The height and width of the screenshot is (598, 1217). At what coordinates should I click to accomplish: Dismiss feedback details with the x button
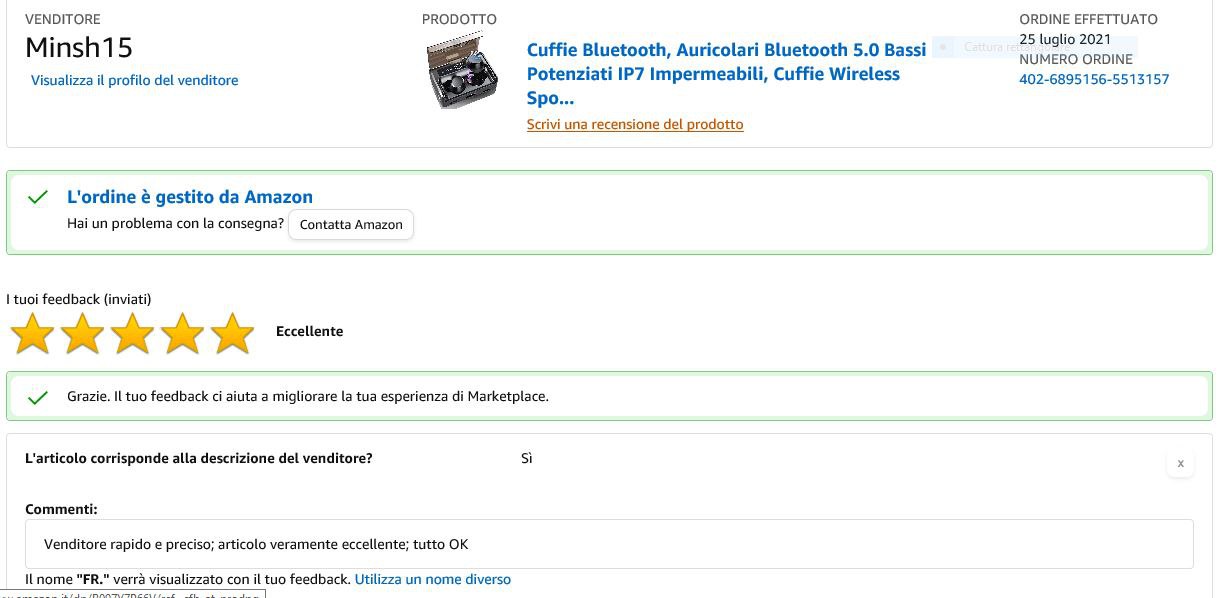click(x=1180, y=463)
